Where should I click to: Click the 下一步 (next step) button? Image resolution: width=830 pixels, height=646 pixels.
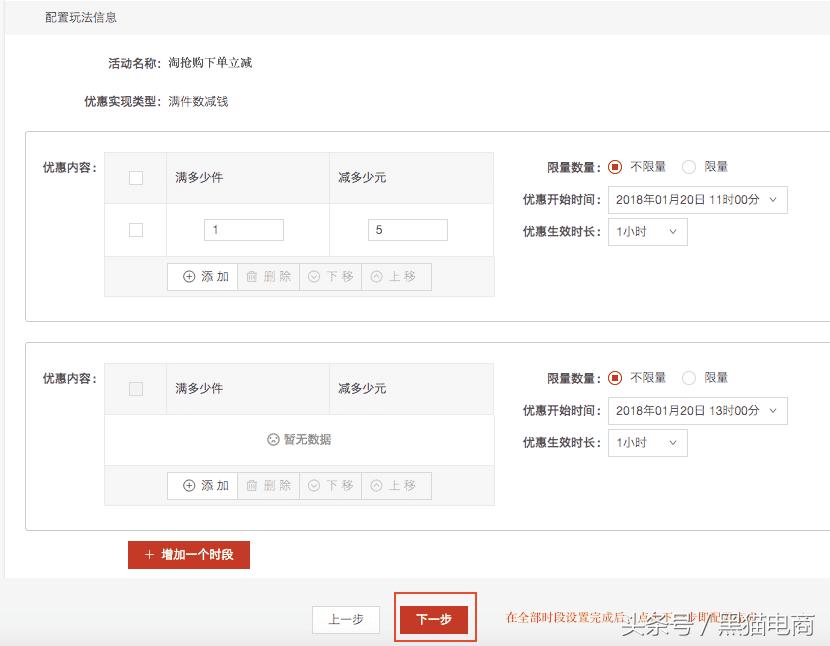tap(434, 619)
